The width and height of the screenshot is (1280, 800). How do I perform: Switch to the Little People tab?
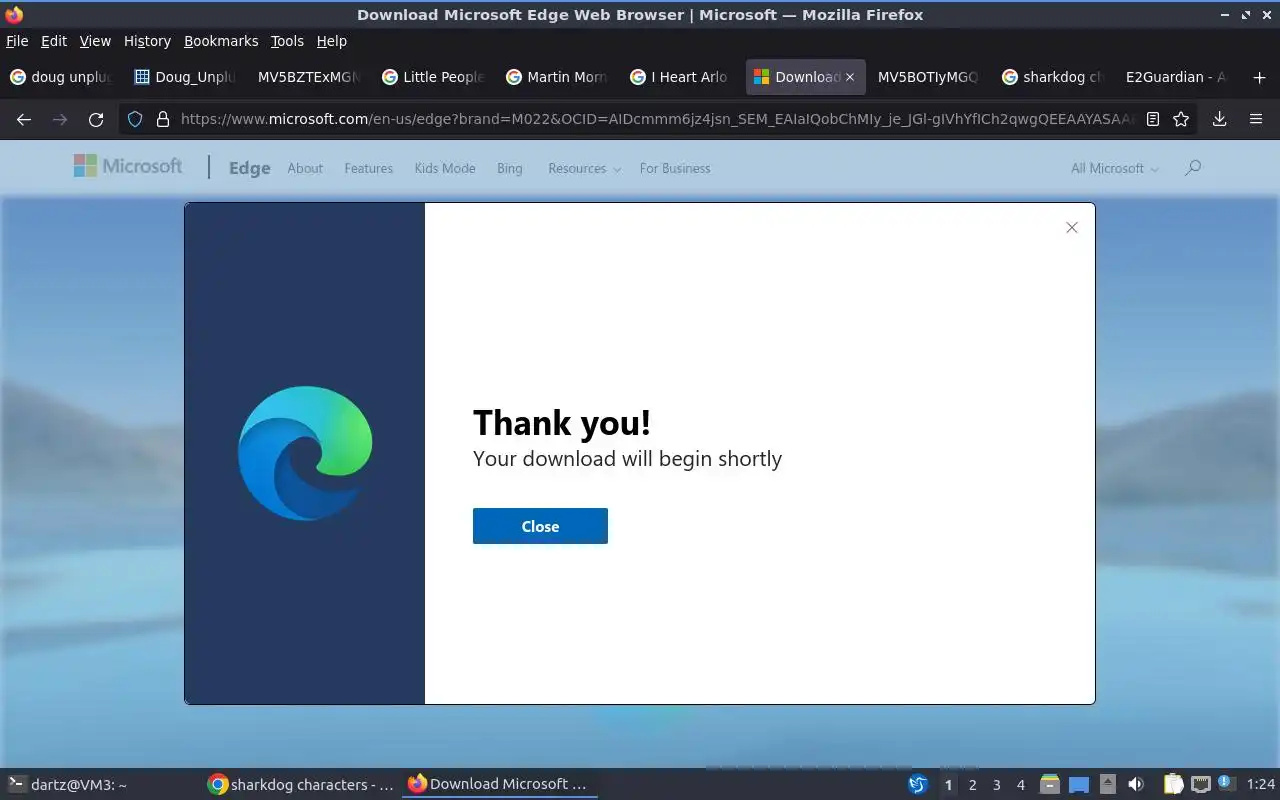tap(434, 77)
